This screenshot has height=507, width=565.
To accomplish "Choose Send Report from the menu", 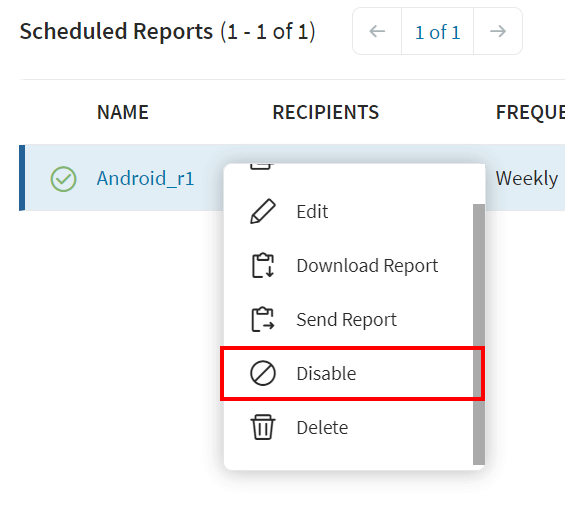I will [348, 320].
